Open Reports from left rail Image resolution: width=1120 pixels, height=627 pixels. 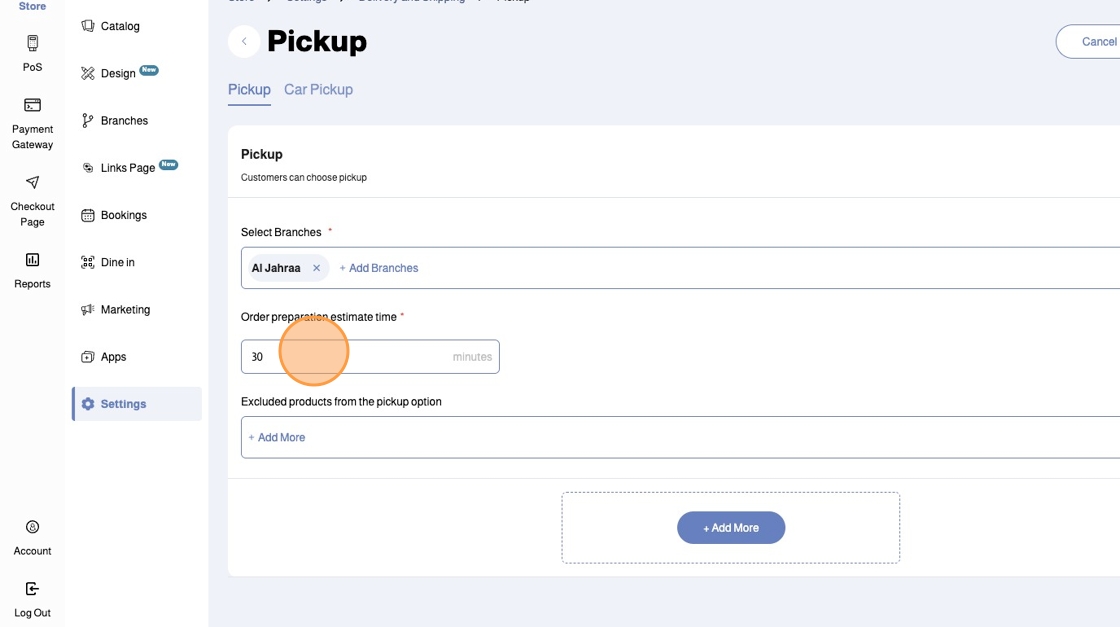pyautogui.click(x=32, y=261)
